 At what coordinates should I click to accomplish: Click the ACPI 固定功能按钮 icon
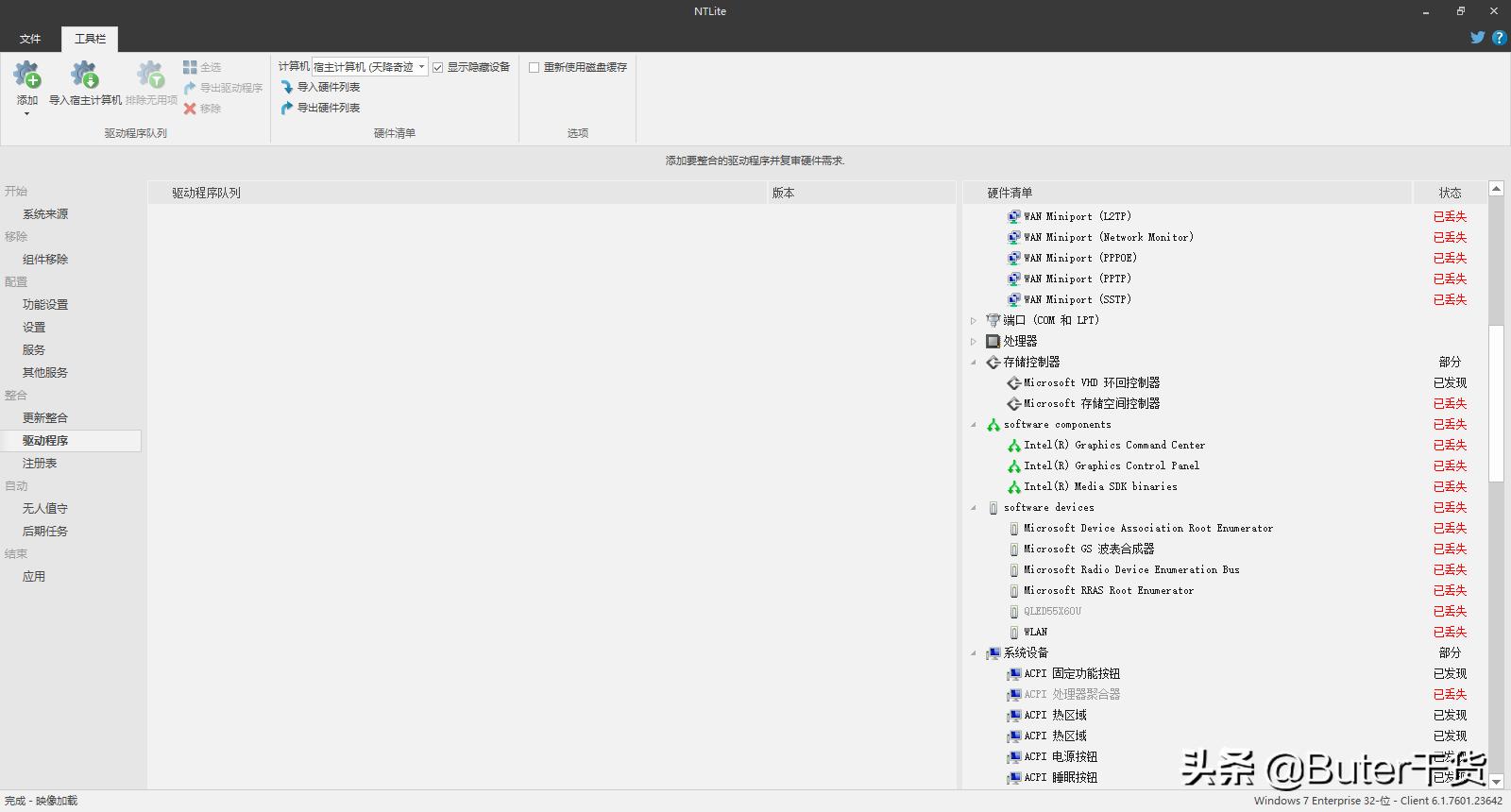tap(1014, 673)
